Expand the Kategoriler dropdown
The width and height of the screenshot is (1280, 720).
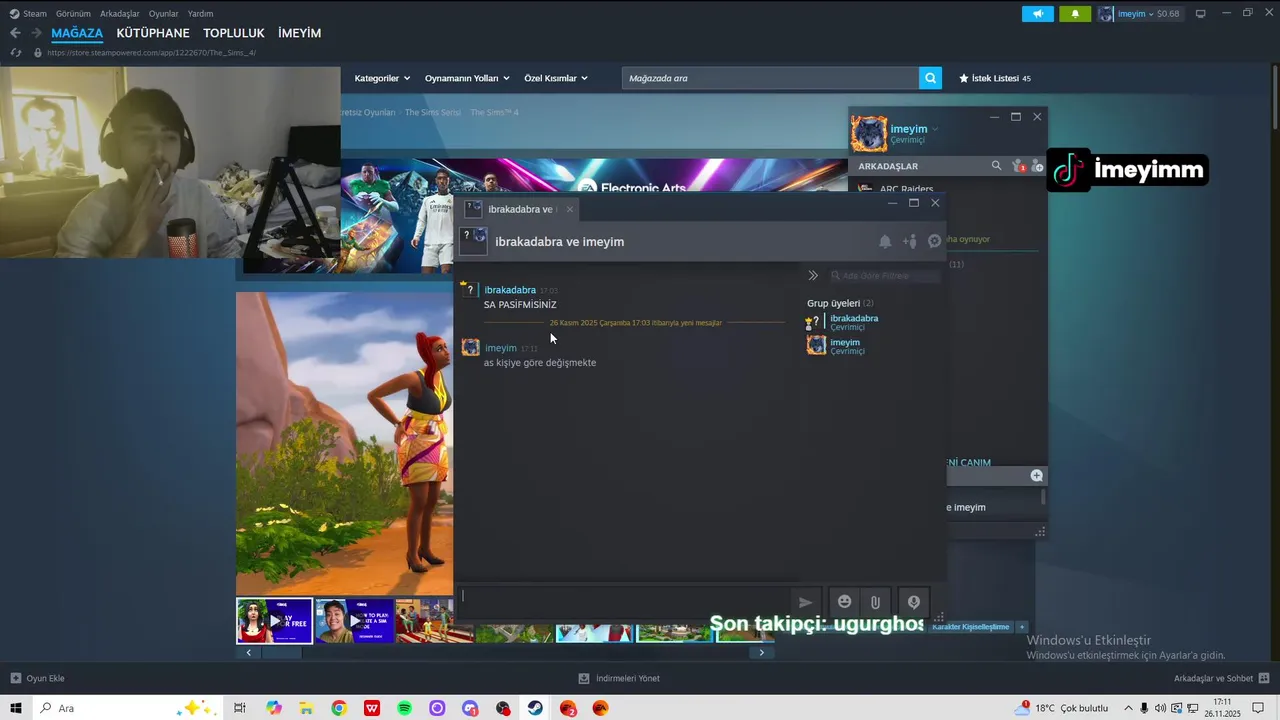point(382,78)
